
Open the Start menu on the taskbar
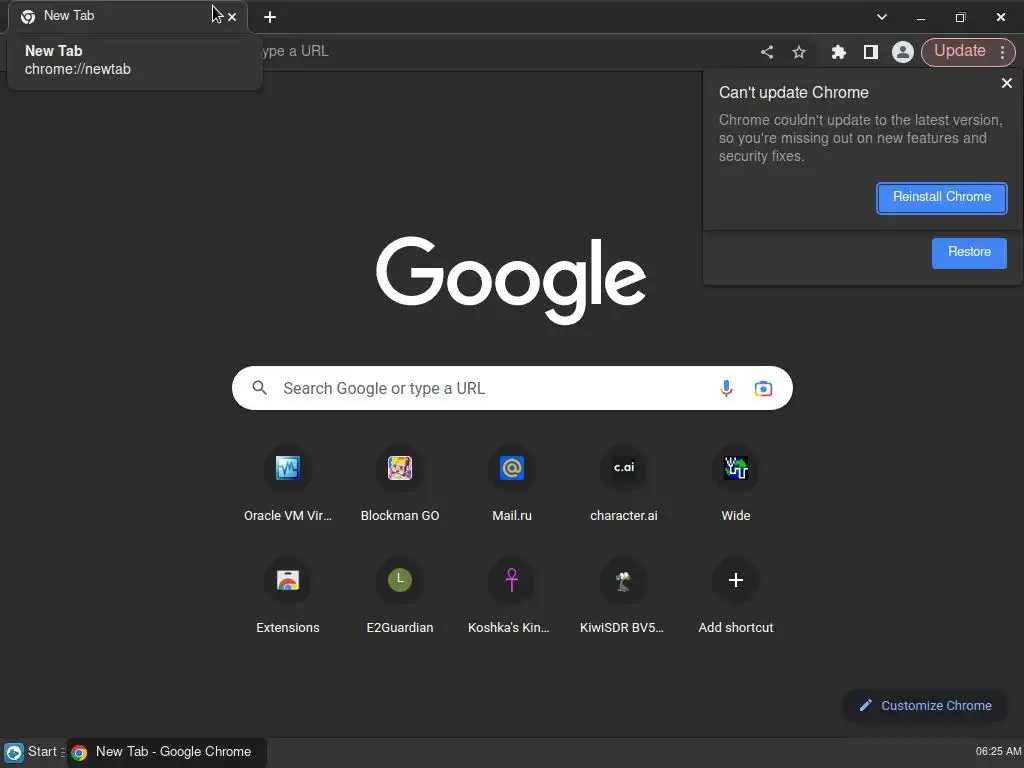pyautogui.click(x=34, y=752)
